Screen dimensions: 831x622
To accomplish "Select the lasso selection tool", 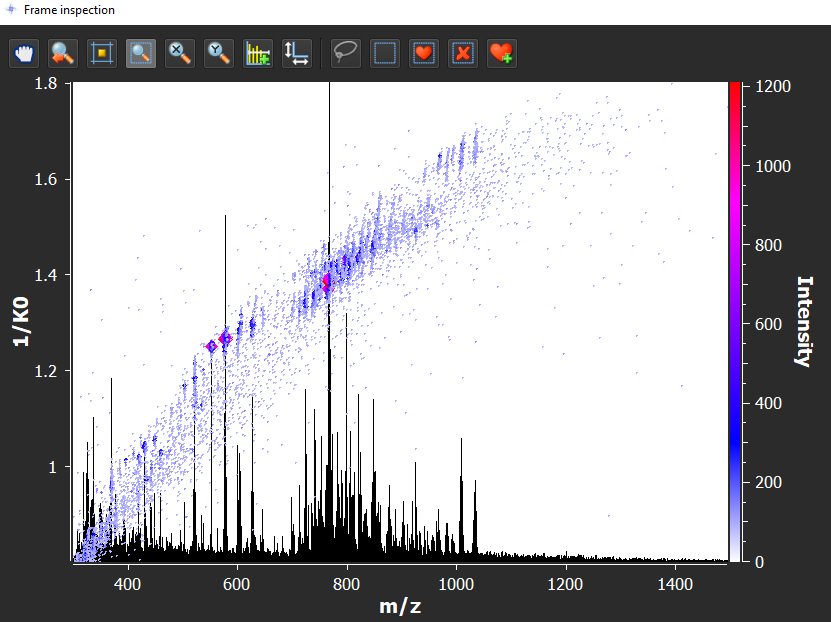I will [x=346, y=53].
